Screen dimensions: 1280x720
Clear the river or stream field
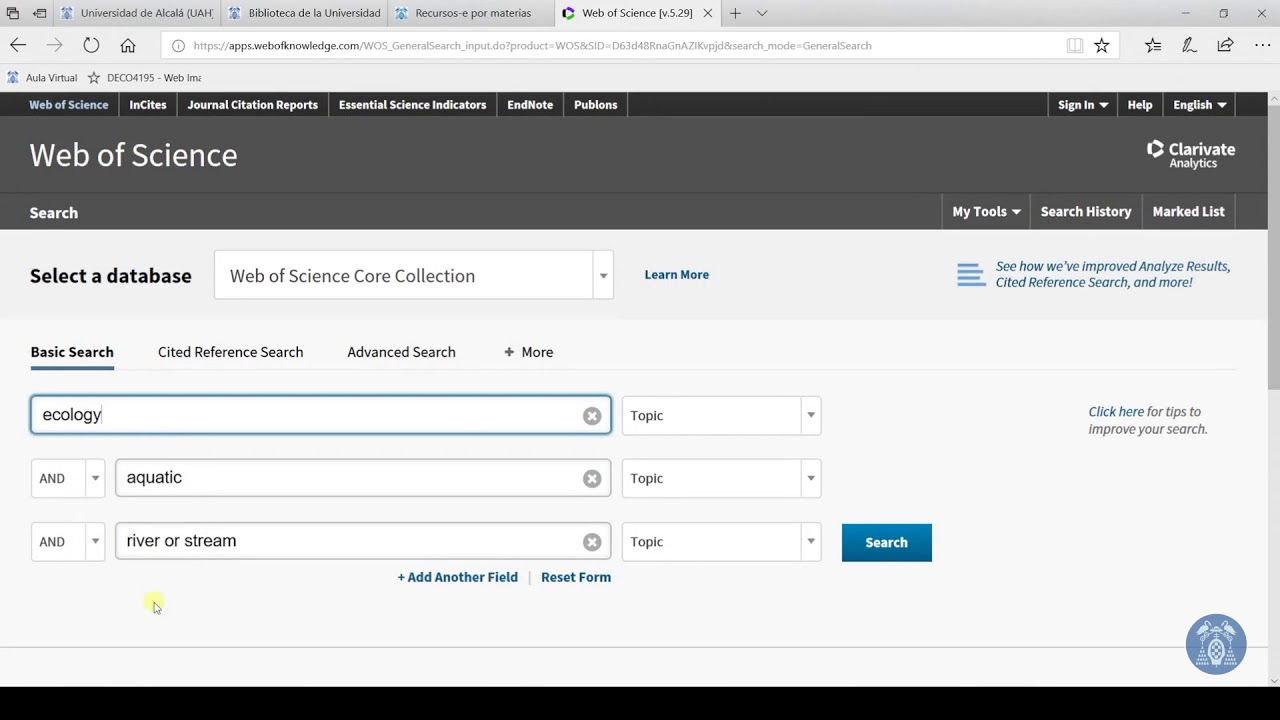pos(592,541)
